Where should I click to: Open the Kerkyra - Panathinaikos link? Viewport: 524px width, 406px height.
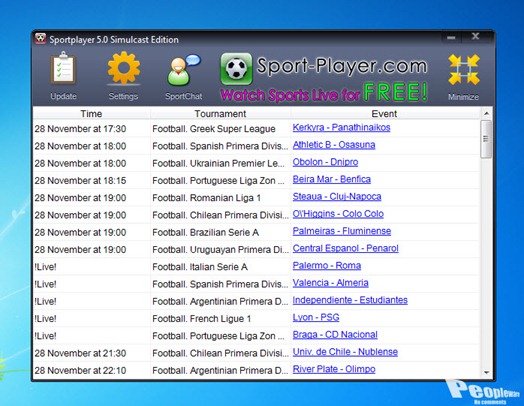click(x=341, y=128)
